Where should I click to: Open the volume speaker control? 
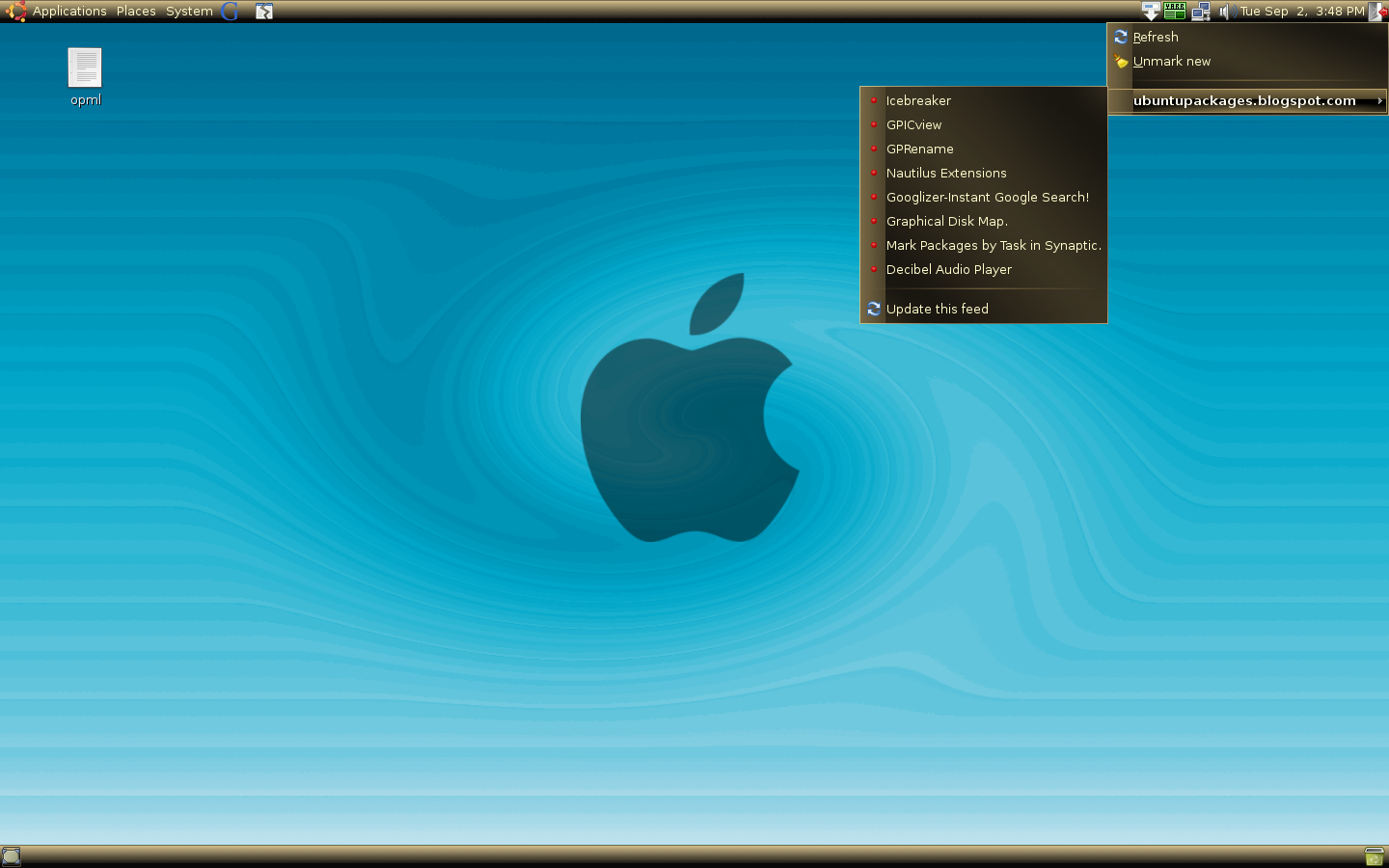[1225, 12]
